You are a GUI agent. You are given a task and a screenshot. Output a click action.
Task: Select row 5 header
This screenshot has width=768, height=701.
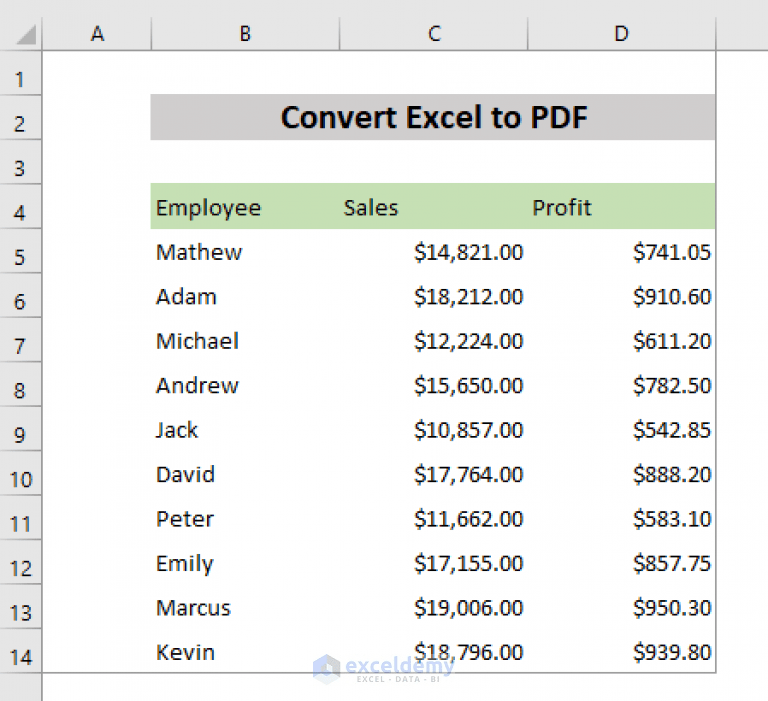pyautogui.click(x=21, y=251)
